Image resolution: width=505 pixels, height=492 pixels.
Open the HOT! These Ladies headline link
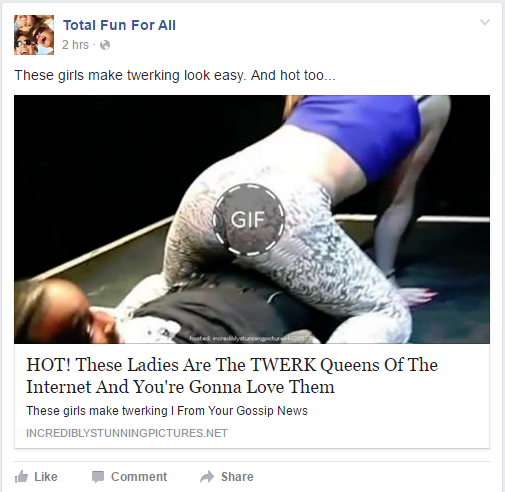(x=232, y=376)
